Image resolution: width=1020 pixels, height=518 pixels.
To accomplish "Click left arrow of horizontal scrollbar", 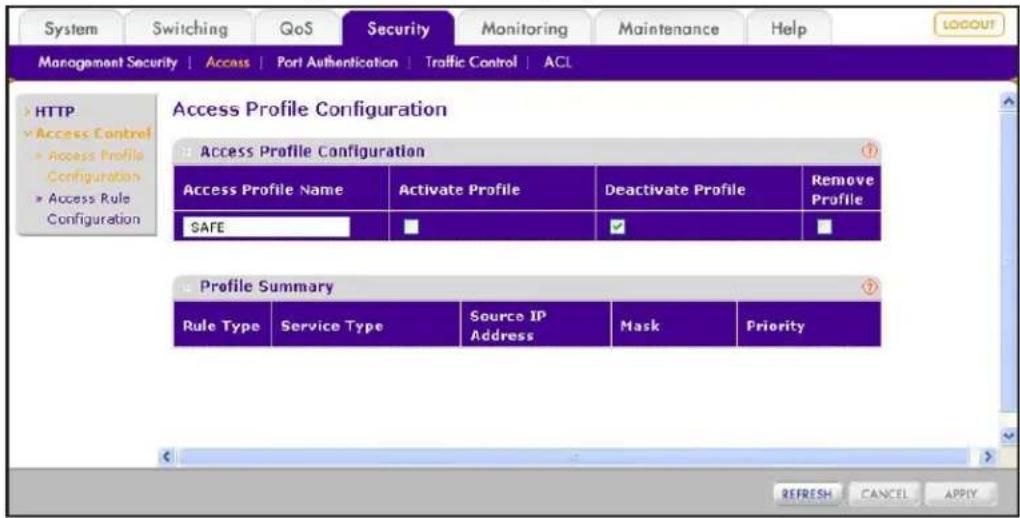I will pos(167,457).
